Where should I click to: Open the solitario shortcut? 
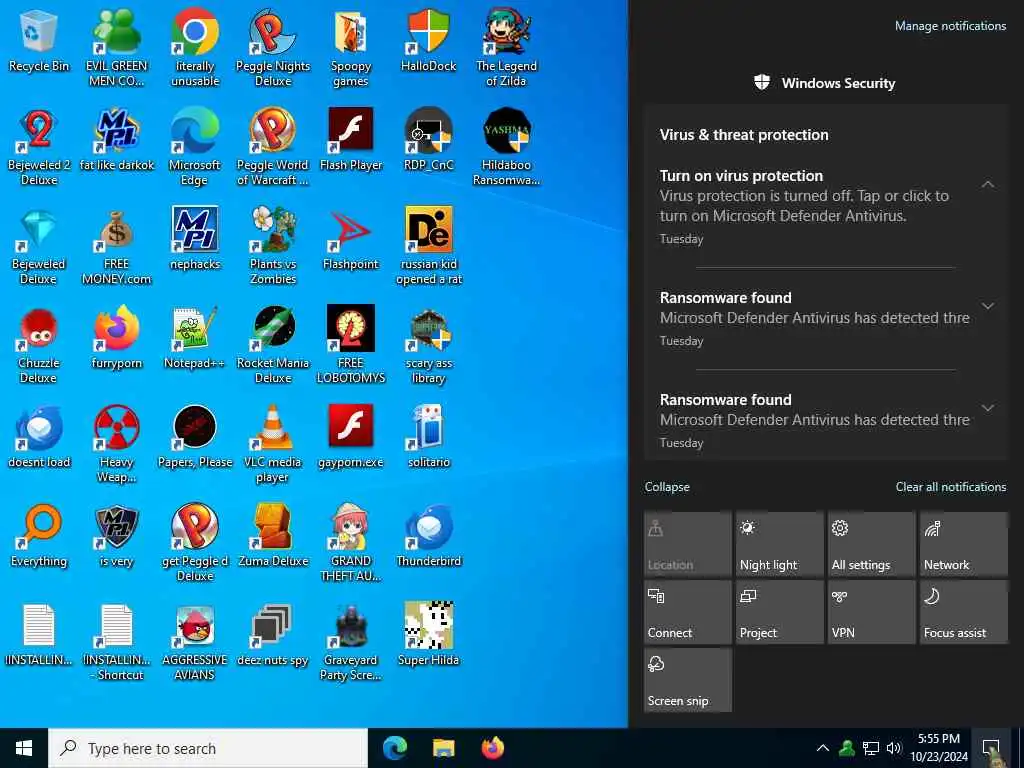click(428, 437)
